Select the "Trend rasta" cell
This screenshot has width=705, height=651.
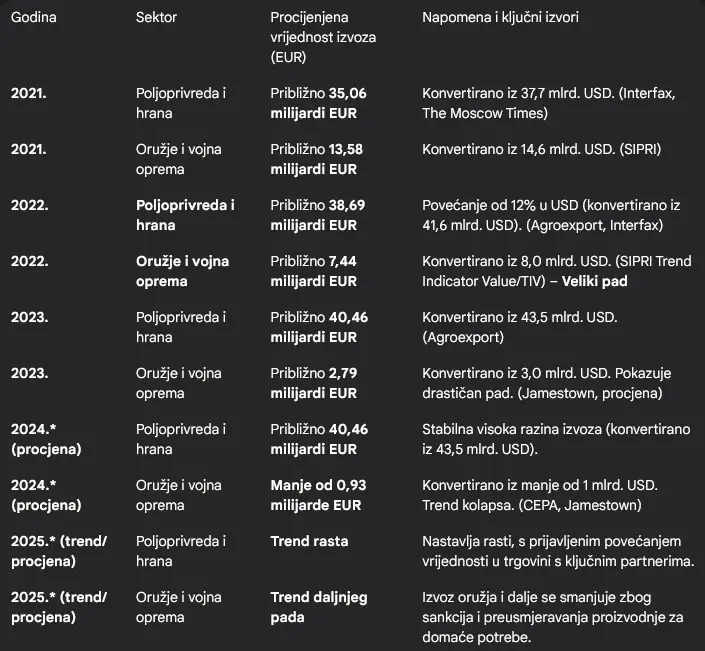310,541
